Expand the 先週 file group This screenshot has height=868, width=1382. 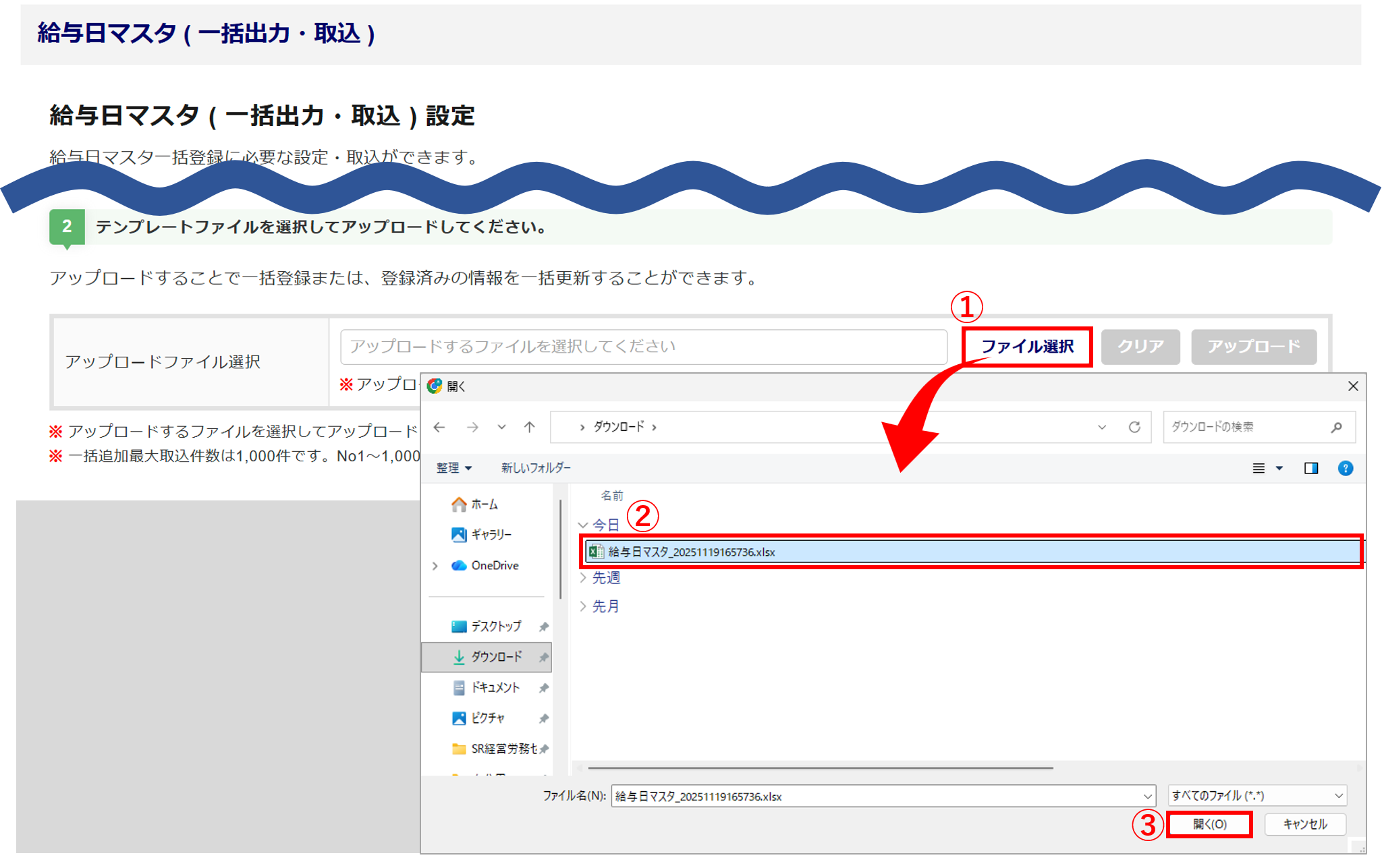583,578
